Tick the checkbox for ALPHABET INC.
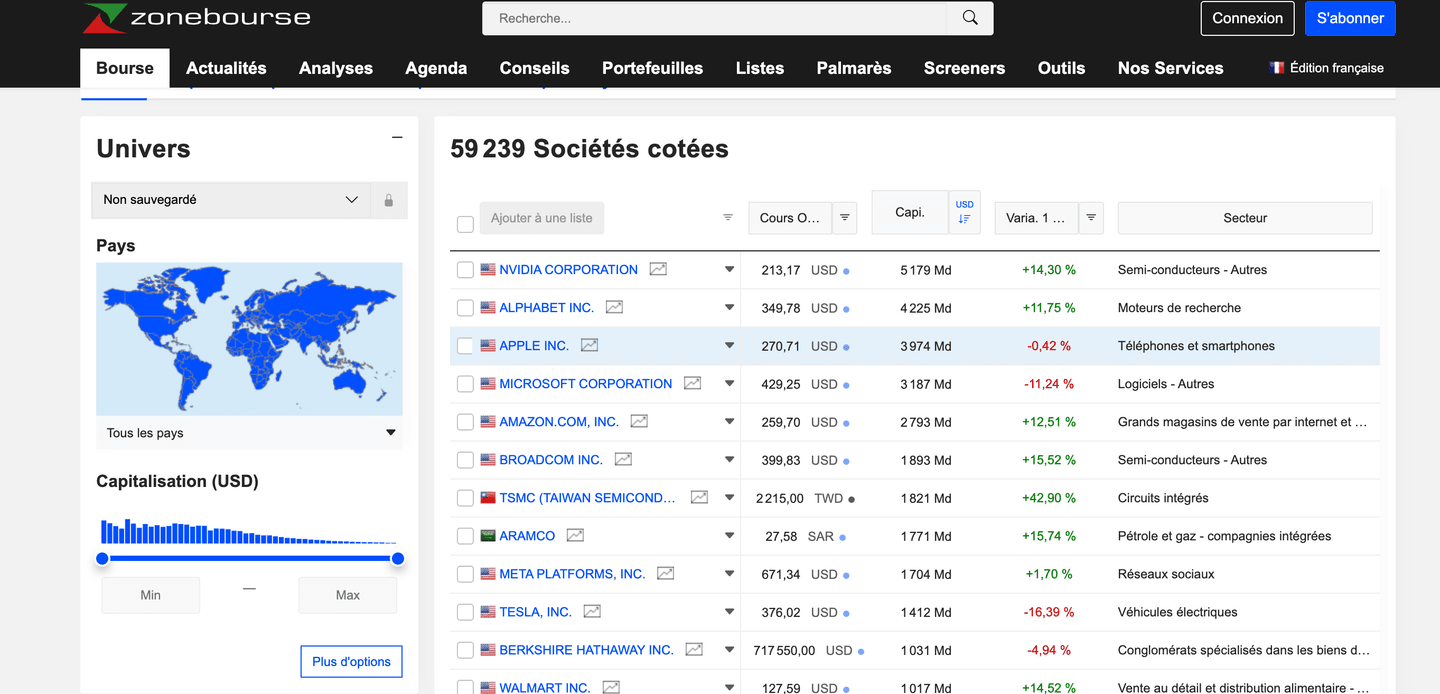 tap(465, 308)
